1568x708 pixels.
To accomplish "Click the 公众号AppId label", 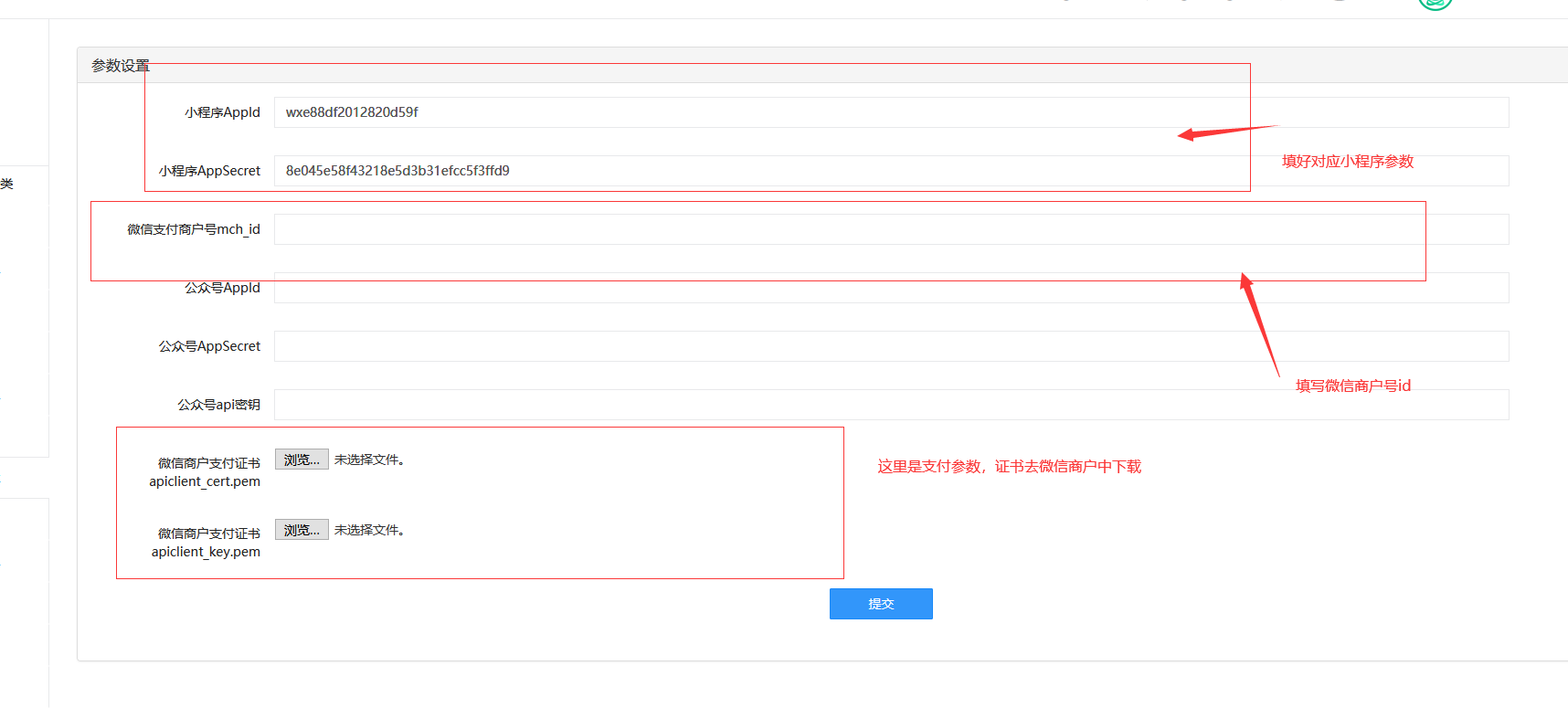I will coord(222,288).
